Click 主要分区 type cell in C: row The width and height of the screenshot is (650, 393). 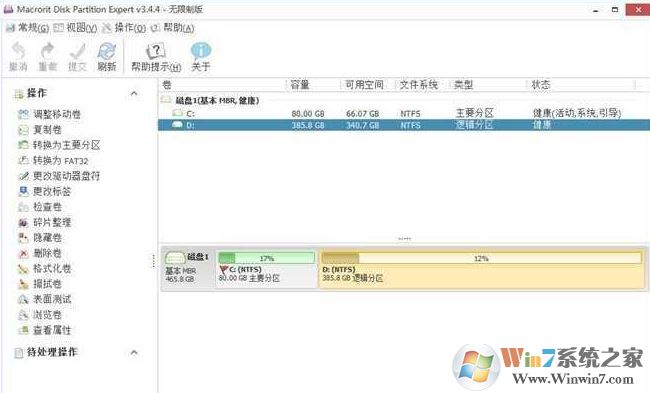(x=475, y=113)
